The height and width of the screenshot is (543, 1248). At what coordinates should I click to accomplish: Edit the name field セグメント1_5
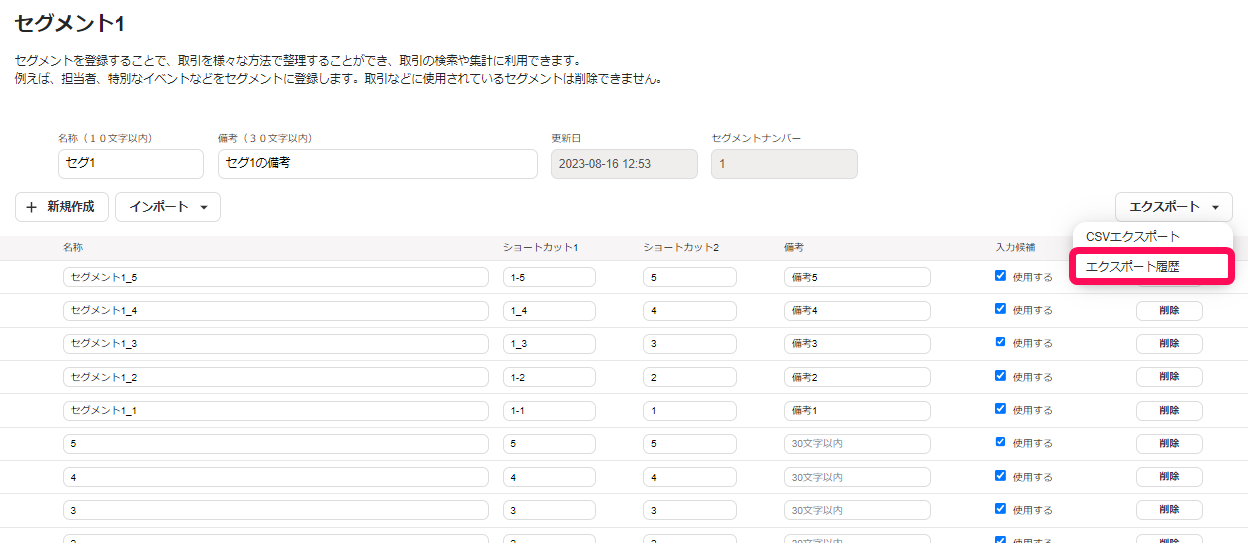(276, 277)
